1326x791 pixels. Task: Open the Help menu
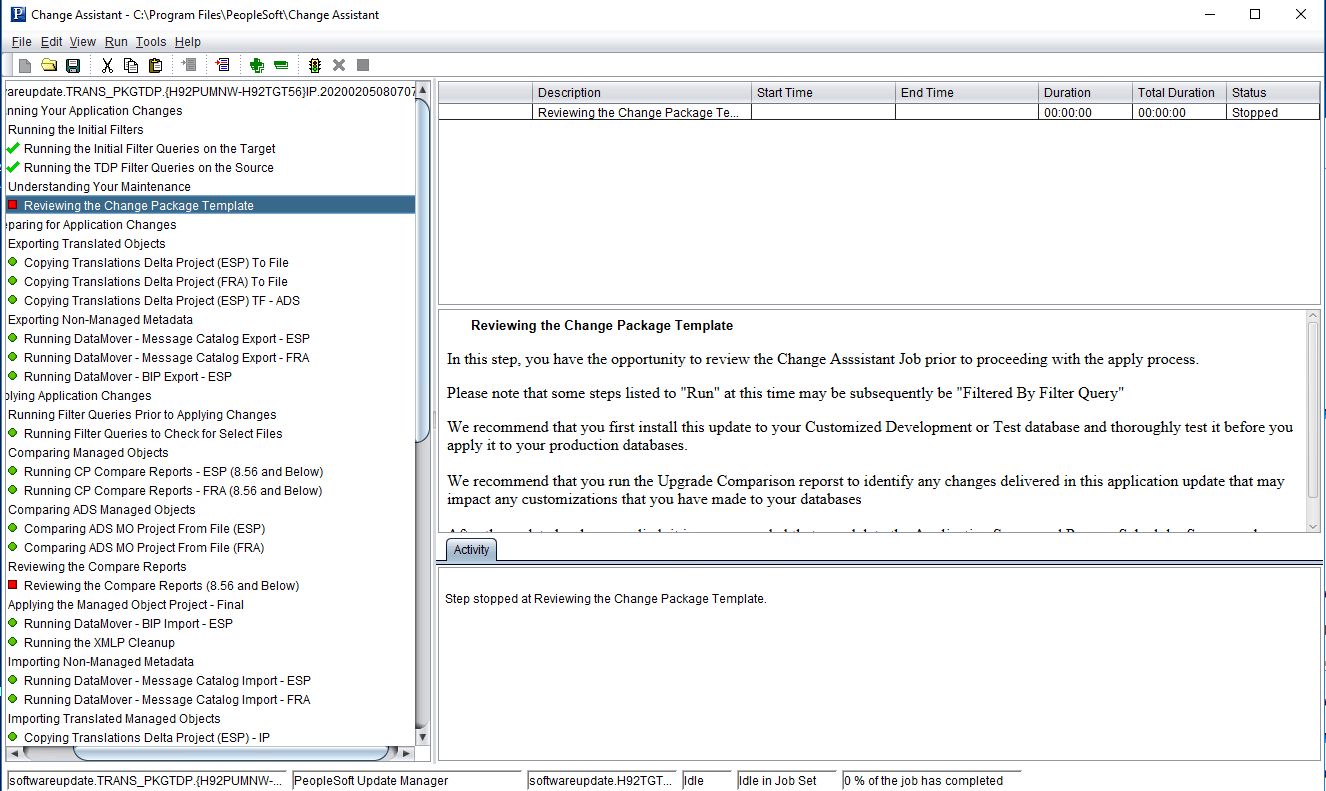(x=187, y=41)
